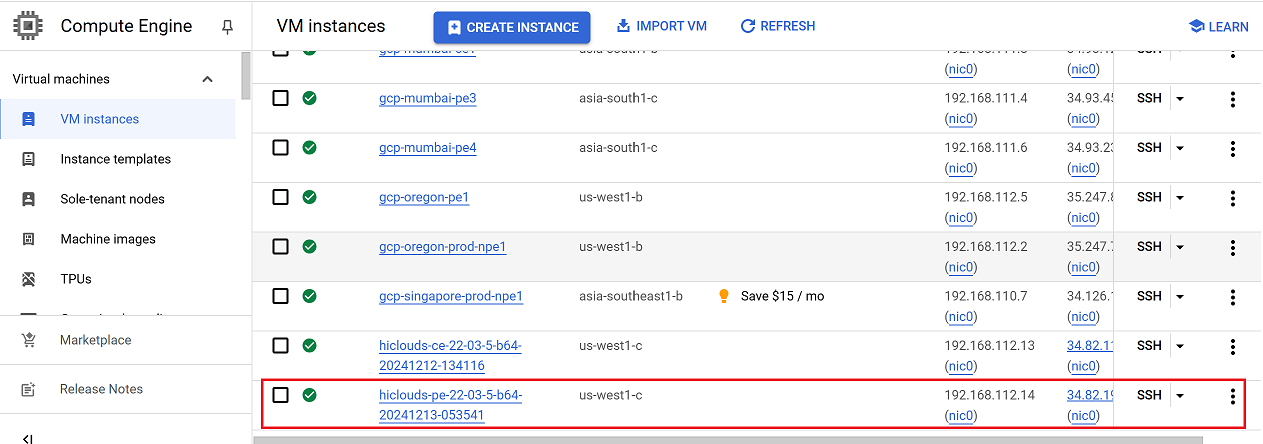The height and width of the screenshot is (444, 1263).
Task: Click the Save $15 / mo recommendation text
Action: tap(783, 296)
